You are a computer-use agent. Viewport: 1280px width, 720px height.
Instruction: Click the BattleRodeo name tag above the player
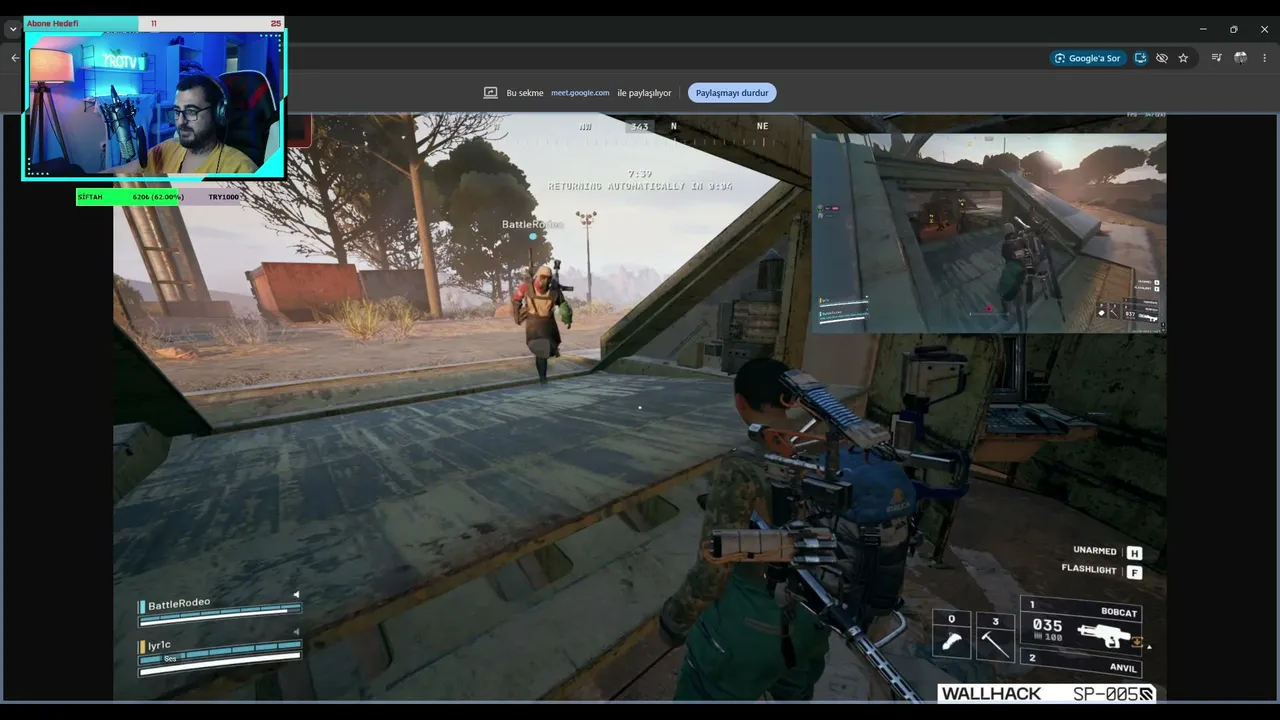pos(532,225)
